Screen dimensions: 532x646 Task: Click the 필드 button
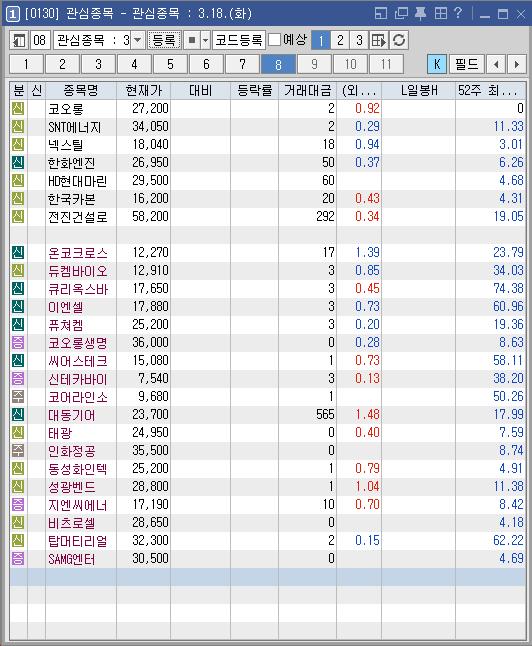(x=467, y=64)
